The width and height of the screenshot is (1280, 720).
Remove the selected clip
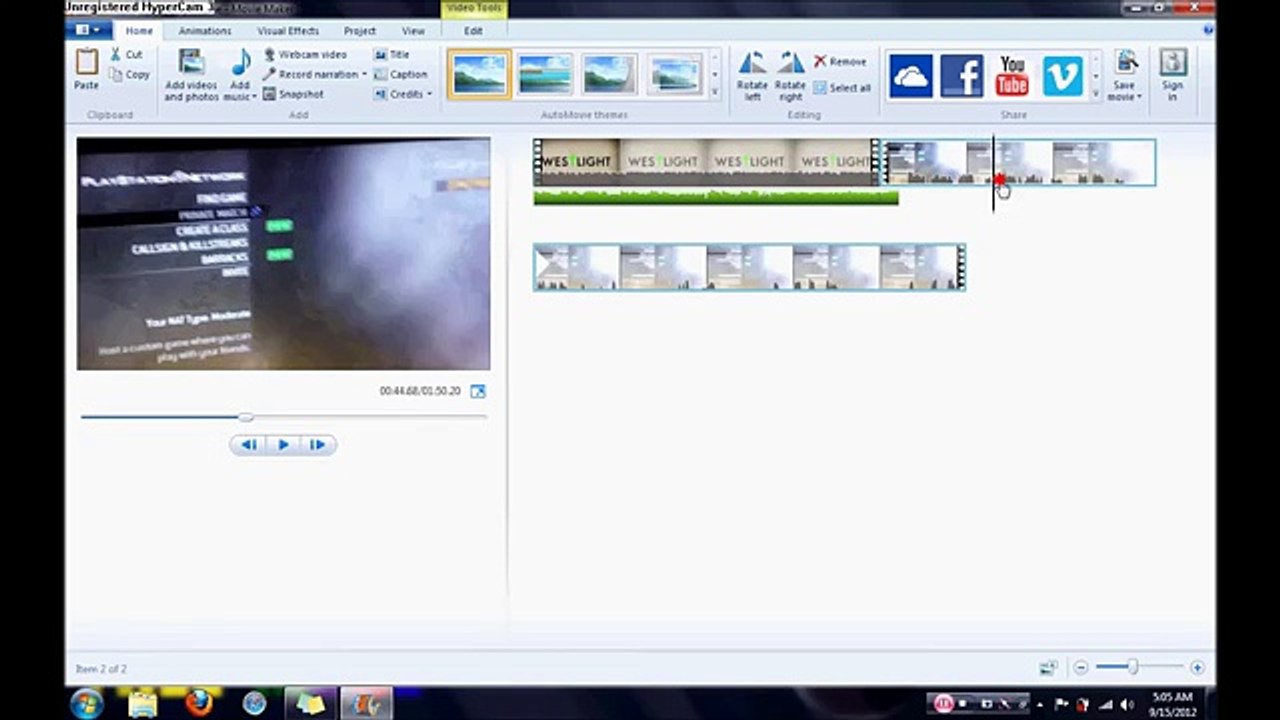pyautogui.click(x=840, y=62)
